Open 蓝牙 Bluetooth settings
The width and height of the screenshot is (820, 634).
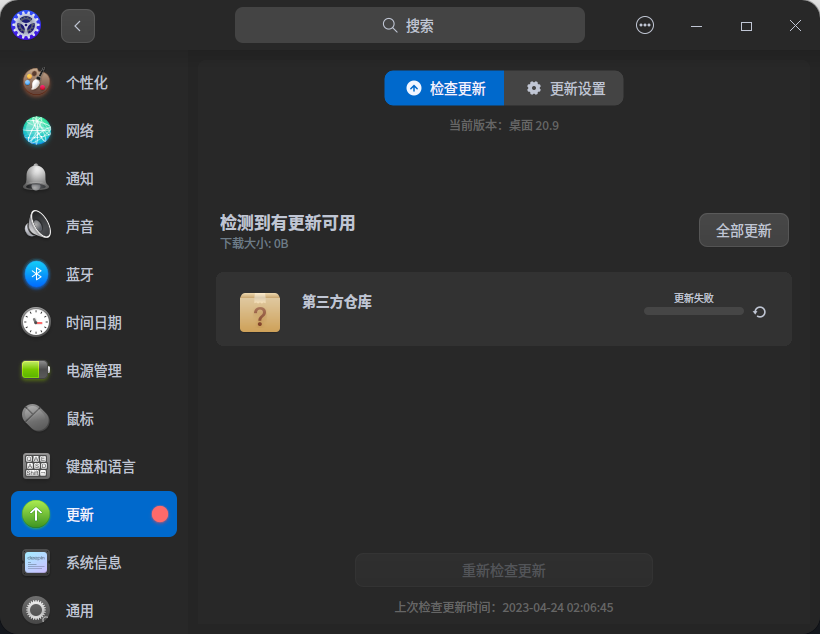93,274
